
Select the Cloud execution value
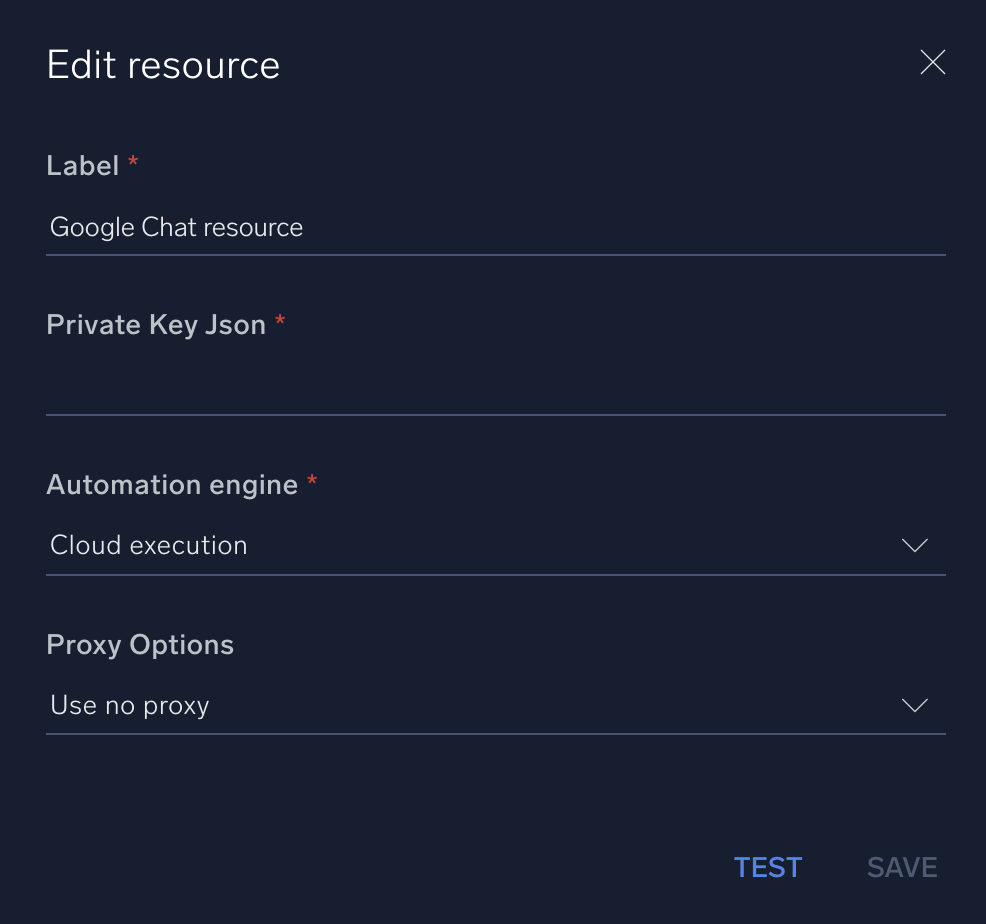(x=148, y=545)
